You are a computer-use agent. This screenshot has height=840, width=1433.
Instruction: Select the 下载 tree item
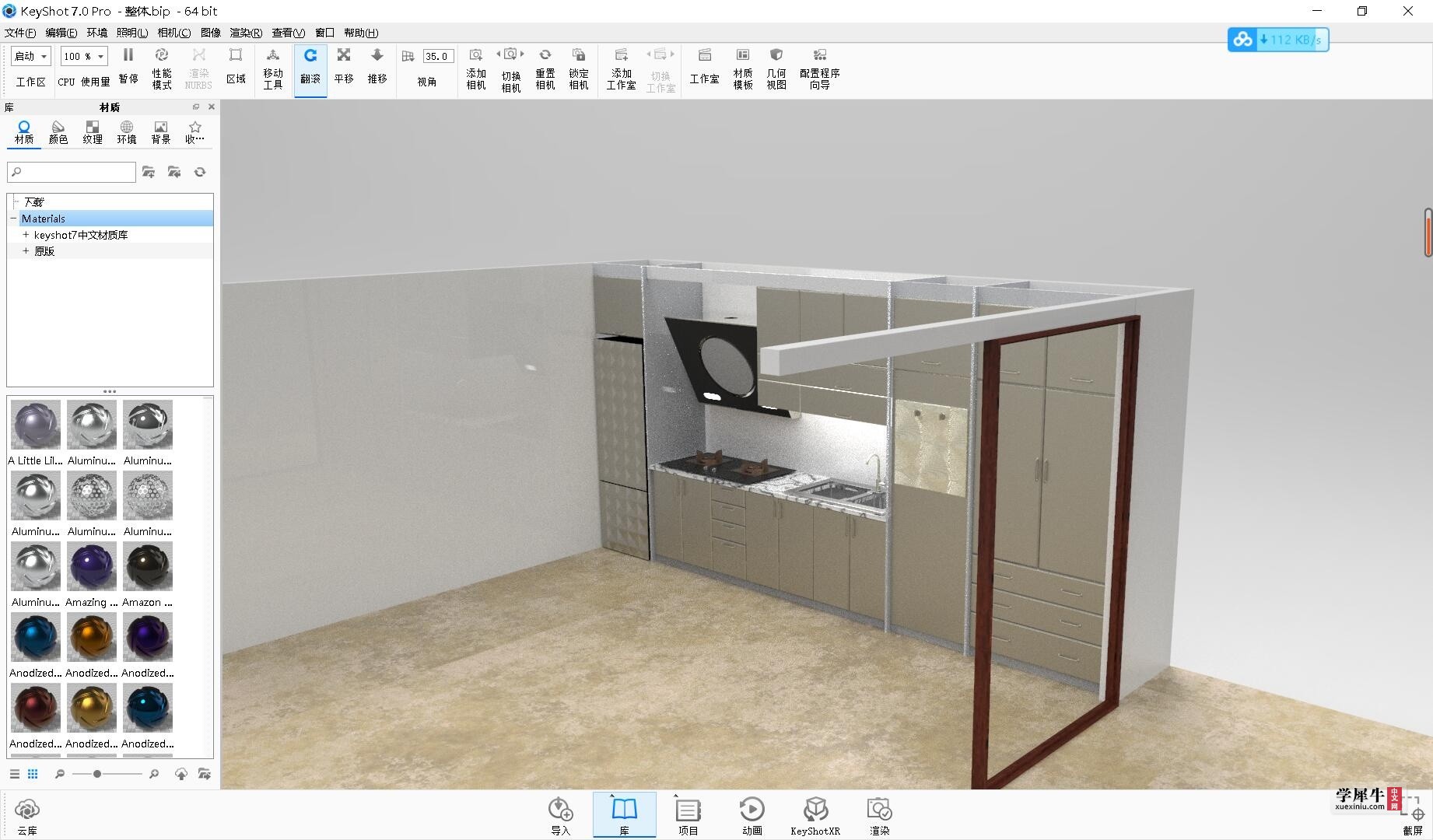pyautogui.click(x=34, y=202)
